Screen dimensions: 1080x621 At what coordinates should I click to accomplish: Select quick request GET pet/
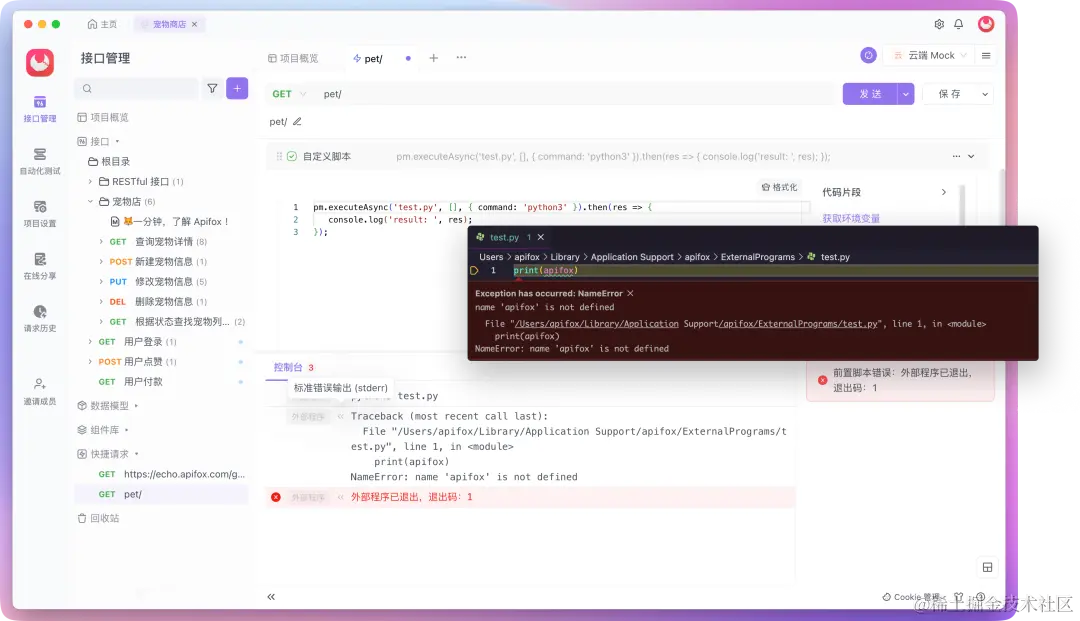(161, 494)
